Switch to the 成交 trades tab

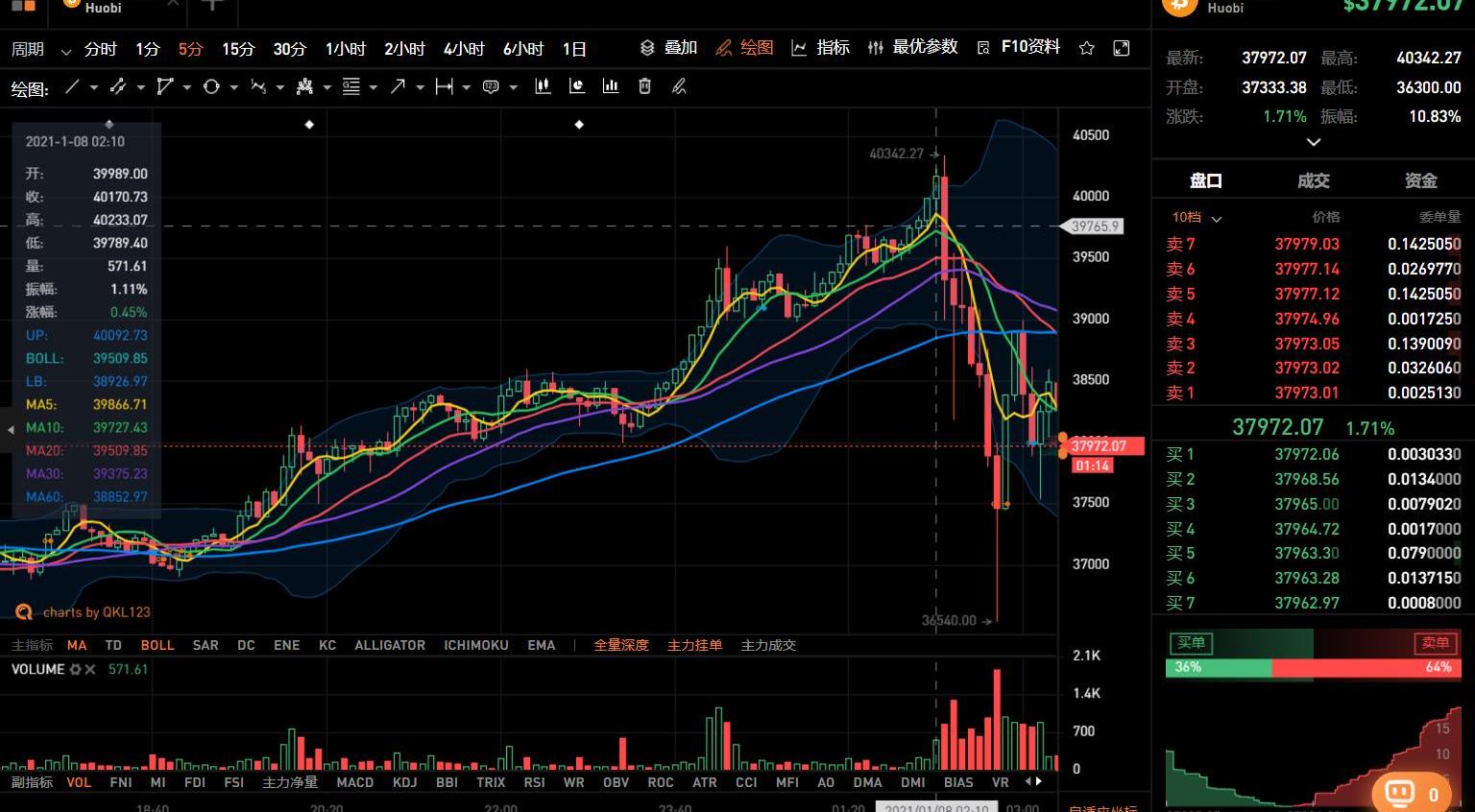1313,180
